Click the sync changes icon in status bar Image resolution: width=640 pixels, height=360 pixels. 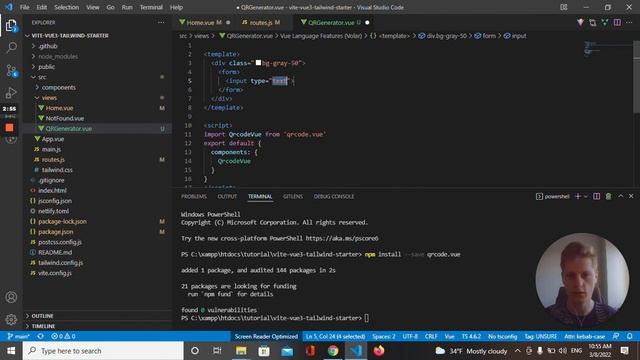(x=40, y=336)
